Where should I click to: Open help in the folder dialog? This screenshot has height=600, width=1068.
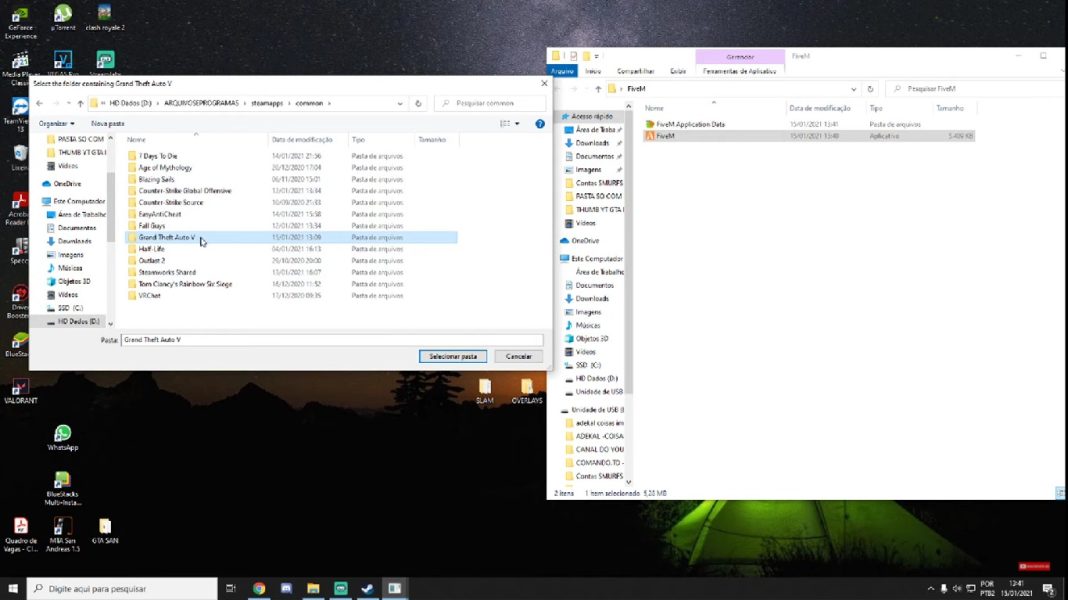(540, 124)
